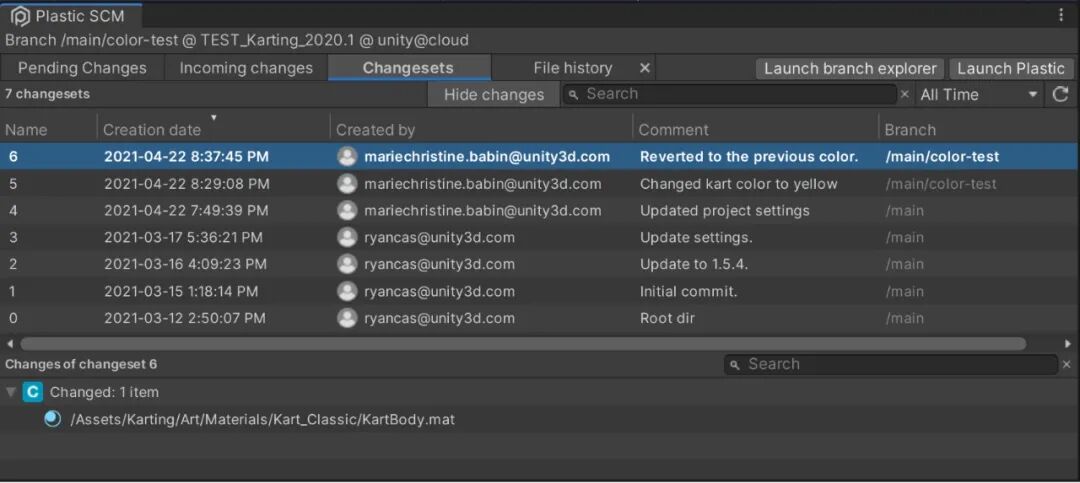Click the avatar icon for changeset 5
The image size is (1080, 483).
347,183
